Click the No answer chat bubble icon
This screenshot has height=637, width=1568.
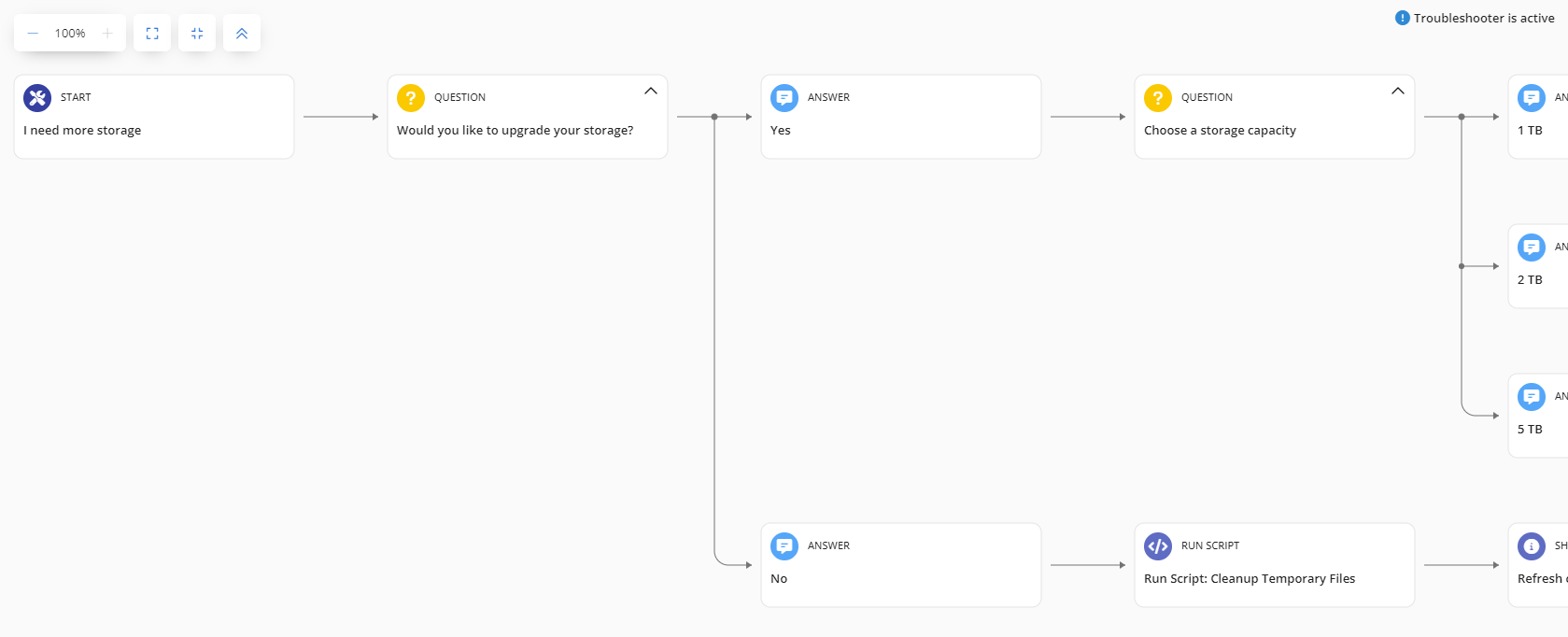click(x=784, y=546)
